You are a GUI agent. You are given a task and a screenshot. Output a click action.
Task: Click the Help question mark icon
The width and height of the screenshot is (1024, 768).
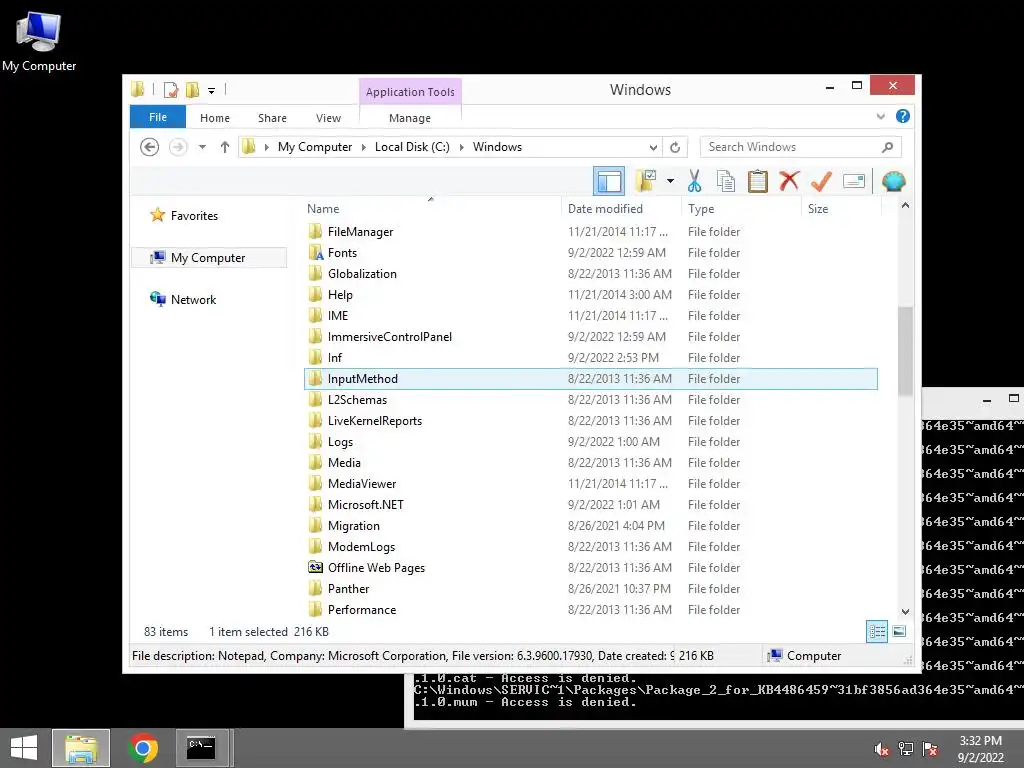[903, 116]
